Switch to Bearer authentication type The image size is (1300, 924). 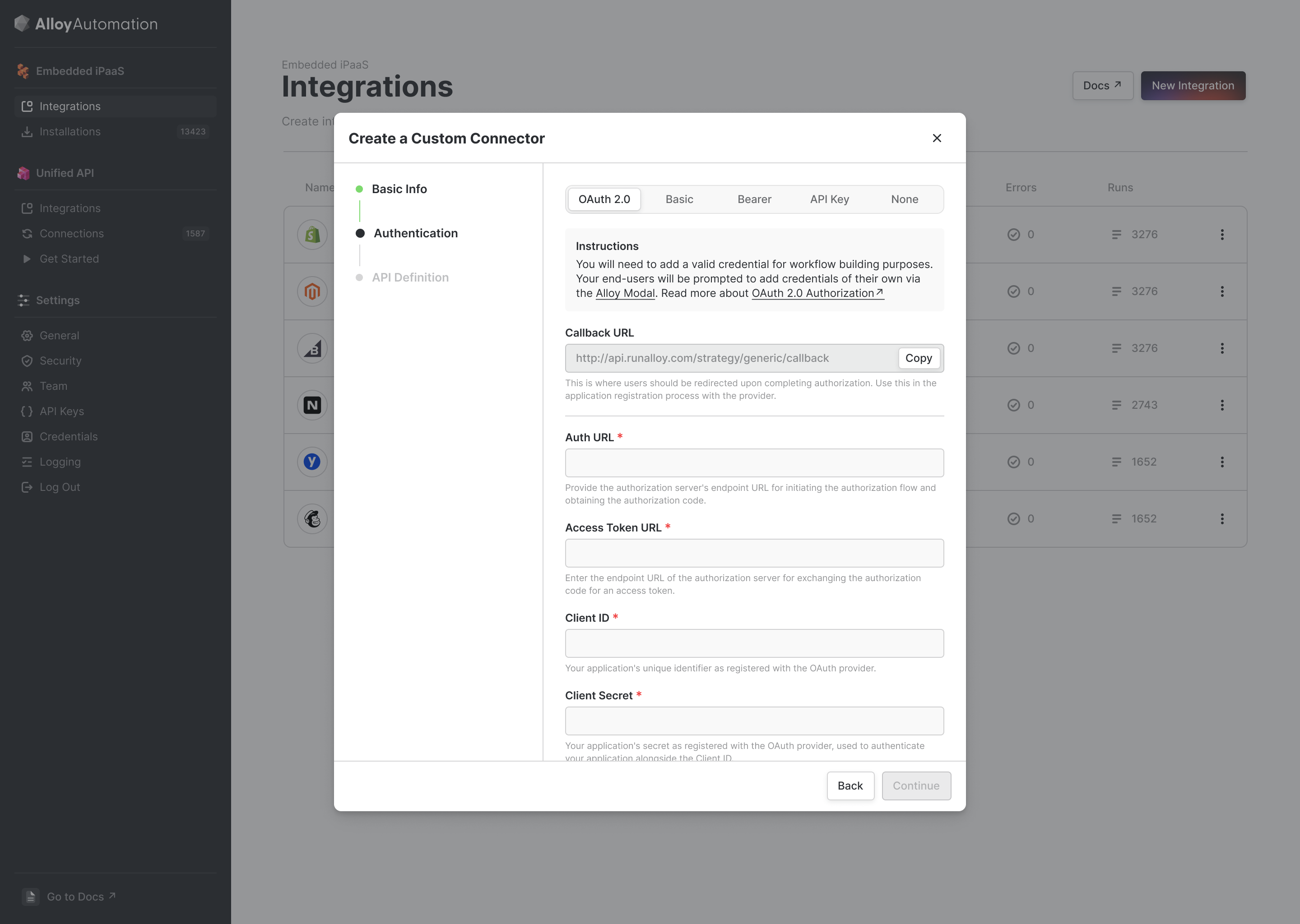click(x=754, y=199)
